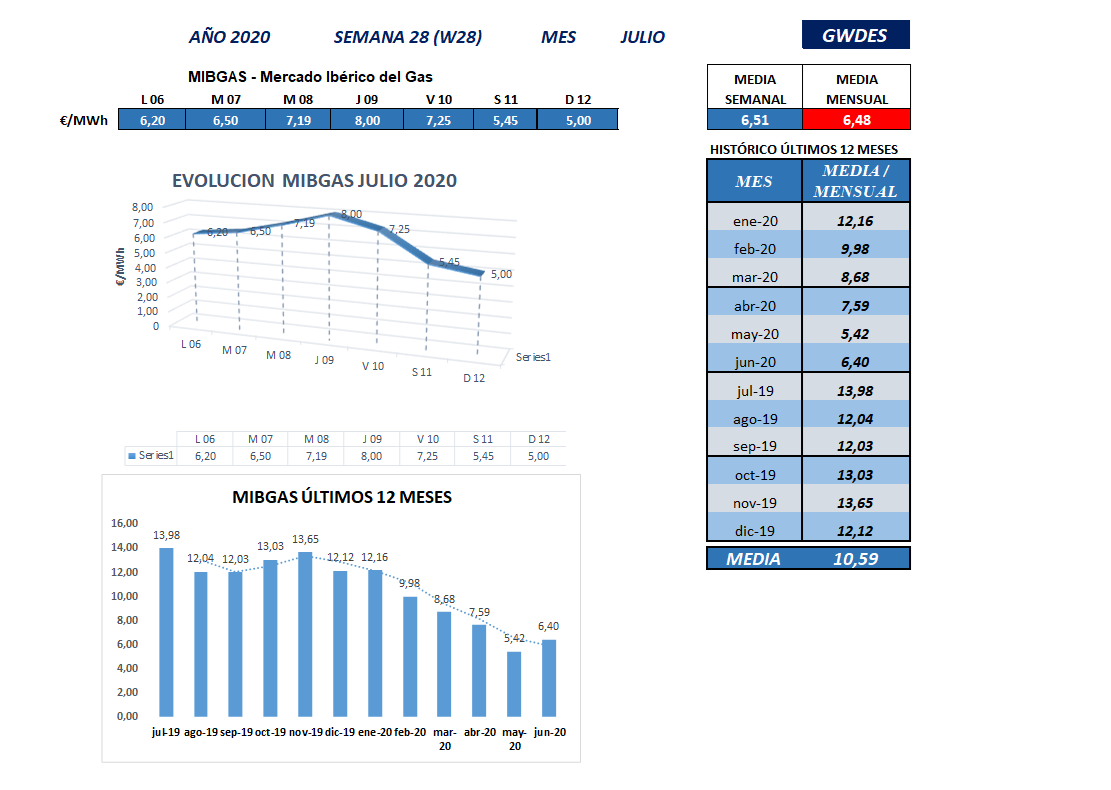Click the nov-19 bar labeled 13,65
1111x790 pixels.
click(x=305, y=633)
